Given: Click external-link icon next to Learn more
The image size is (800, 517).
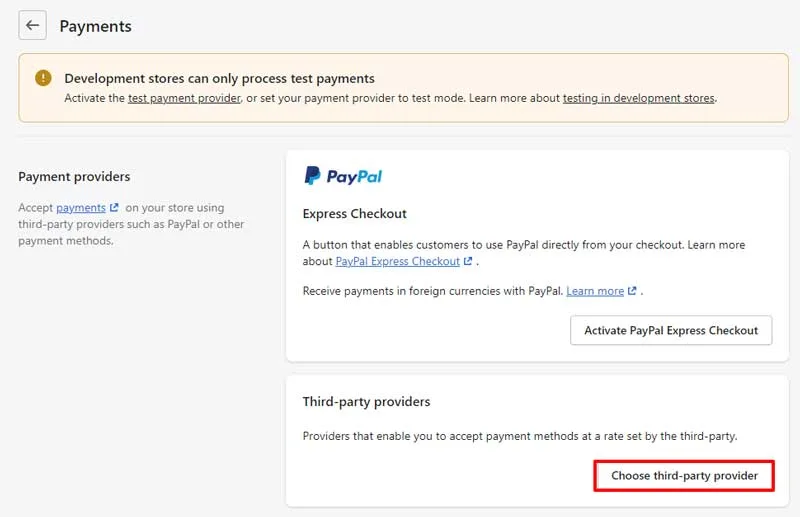Looking at the screenshot, I should [632, 291].
